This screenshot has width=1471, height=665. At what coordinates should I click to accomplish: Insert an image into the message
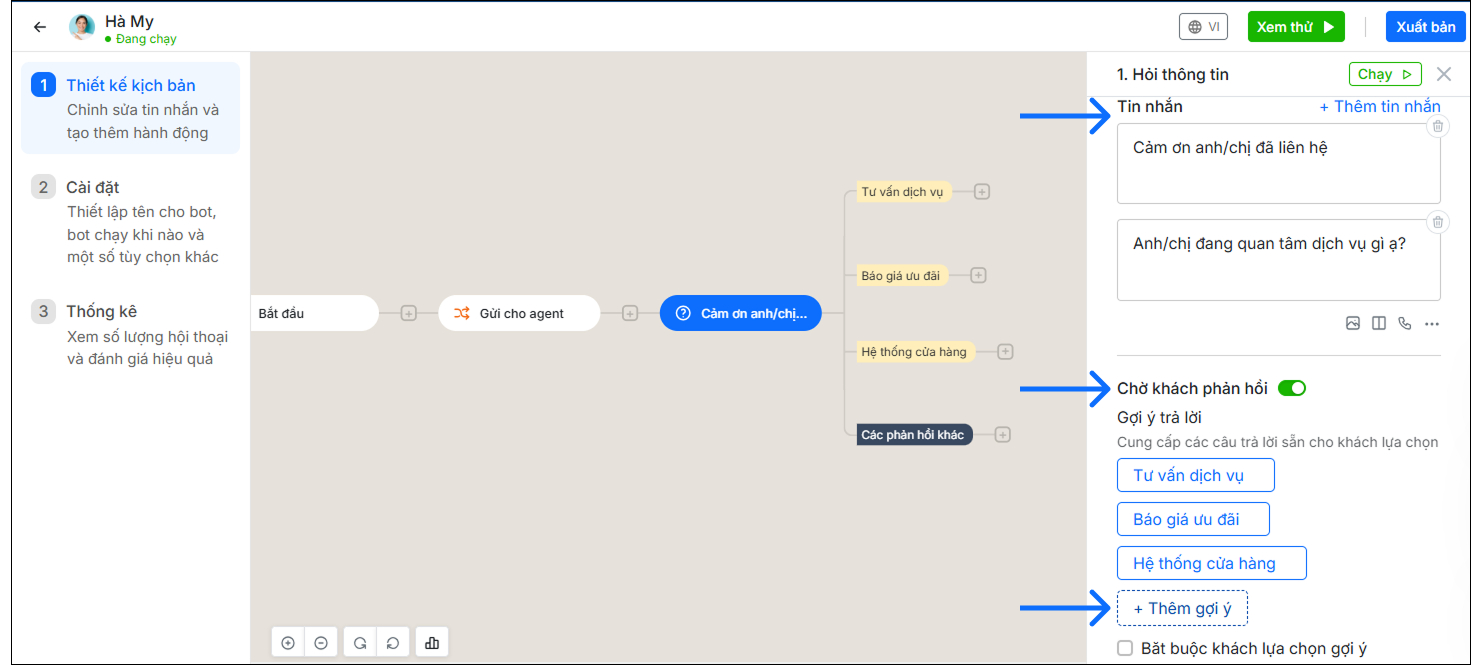point(1352,323)
